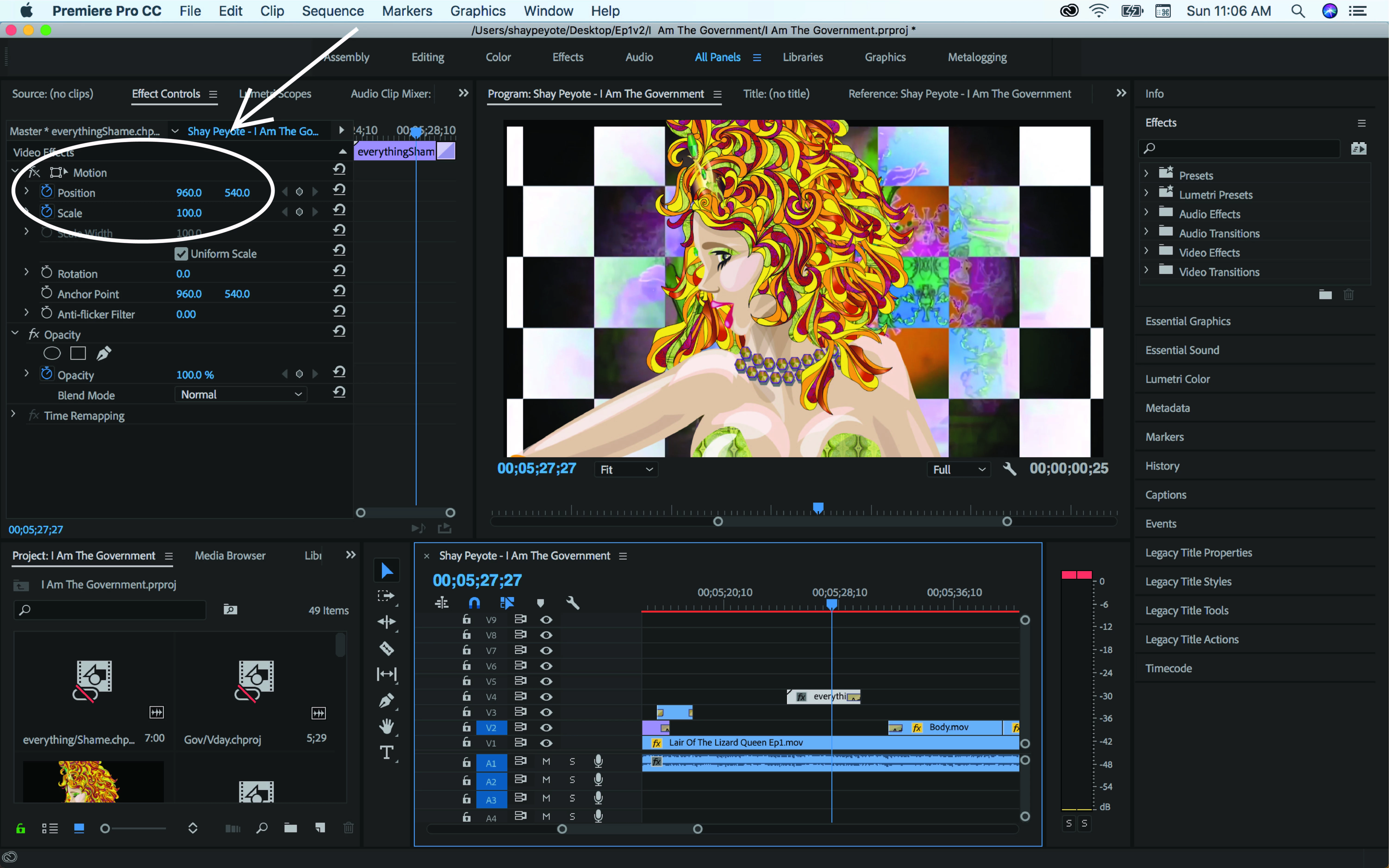Expand the Video Effects folder
The height and width of the screenshot is (868, 1389).
(1146, 251)
